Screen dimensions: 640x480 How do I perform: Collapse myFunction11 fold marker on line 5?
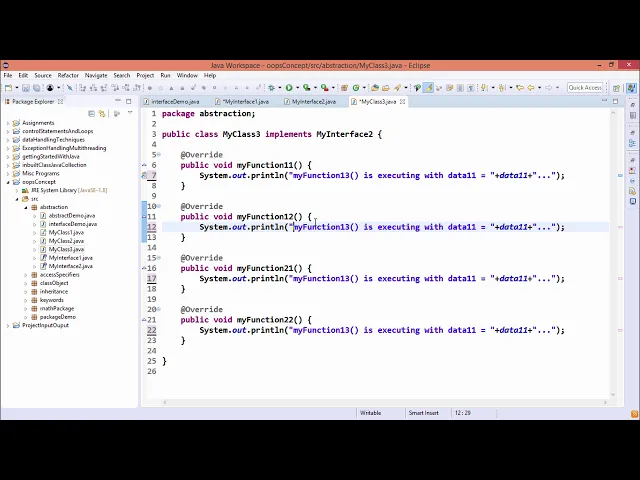pos(159,155)
